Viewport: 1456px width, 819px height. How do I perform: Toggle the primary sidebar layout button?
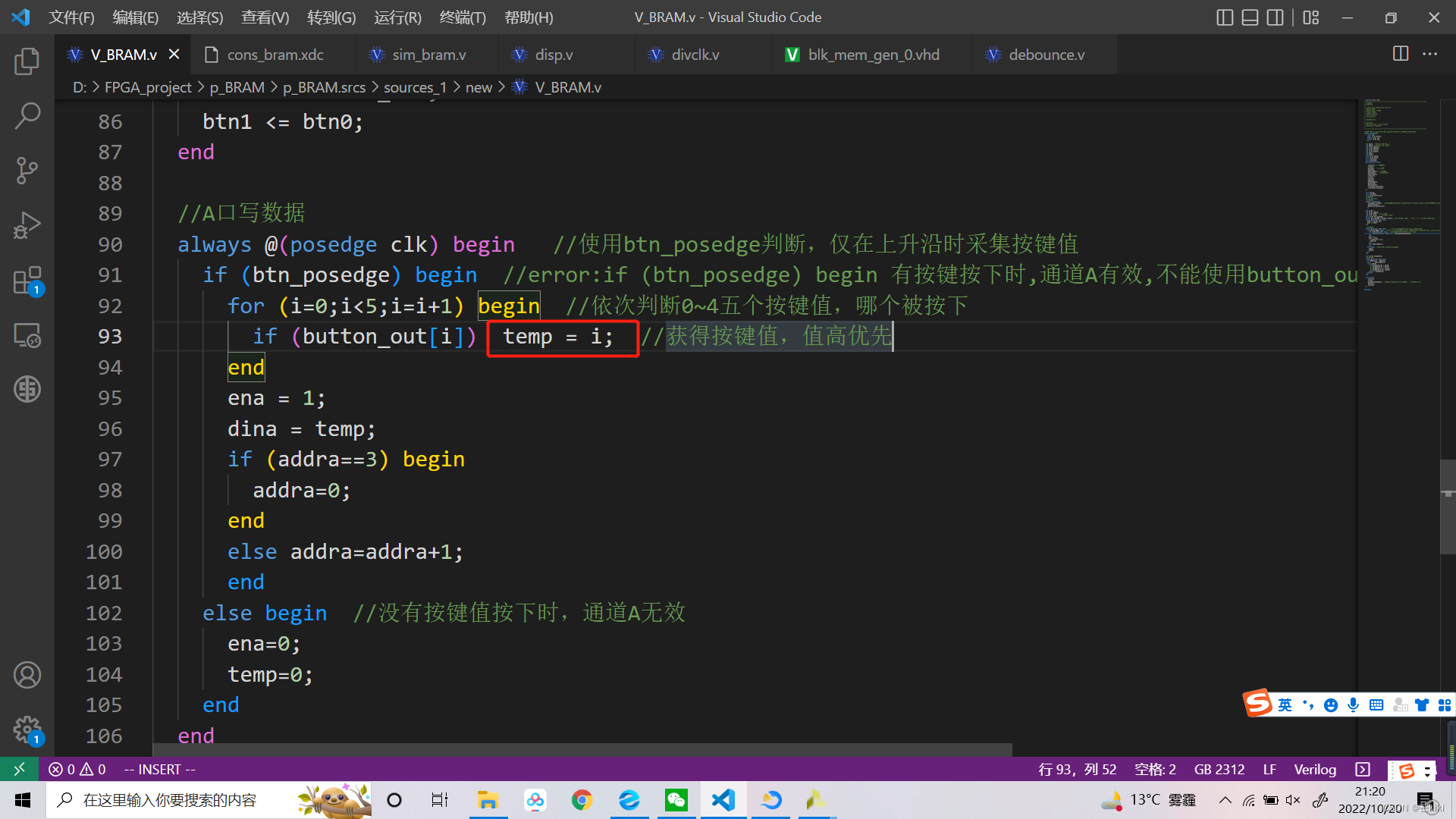1225,17
